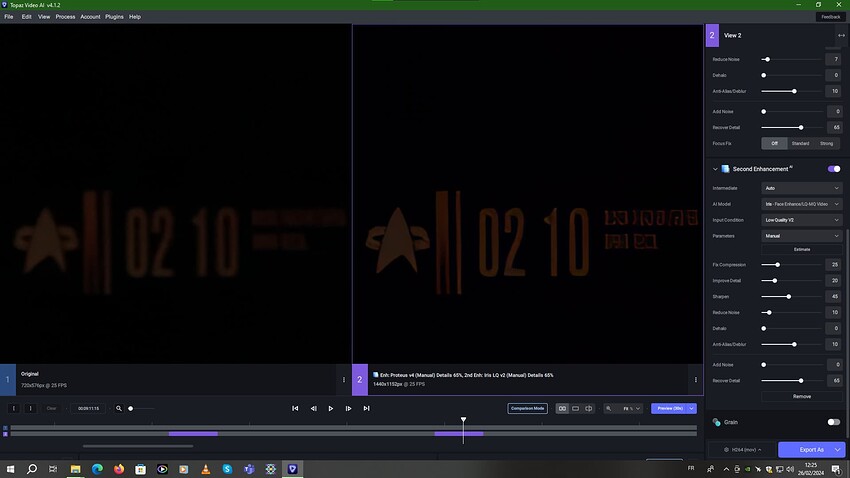Jump to the first frame of the video
850x478 pixels.
pyautogui.click(x=295, y=408)
